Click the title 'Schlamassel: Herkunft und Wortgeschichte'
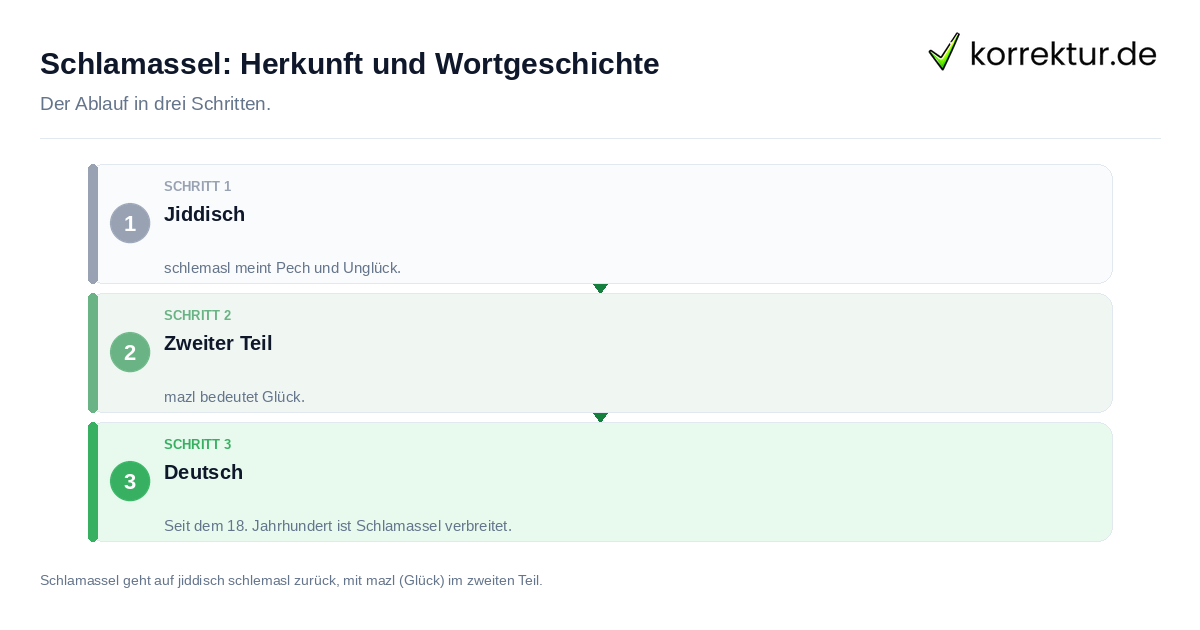This screenshot has height=630, width=1200. pyautogui.click(x=350, y=64)
